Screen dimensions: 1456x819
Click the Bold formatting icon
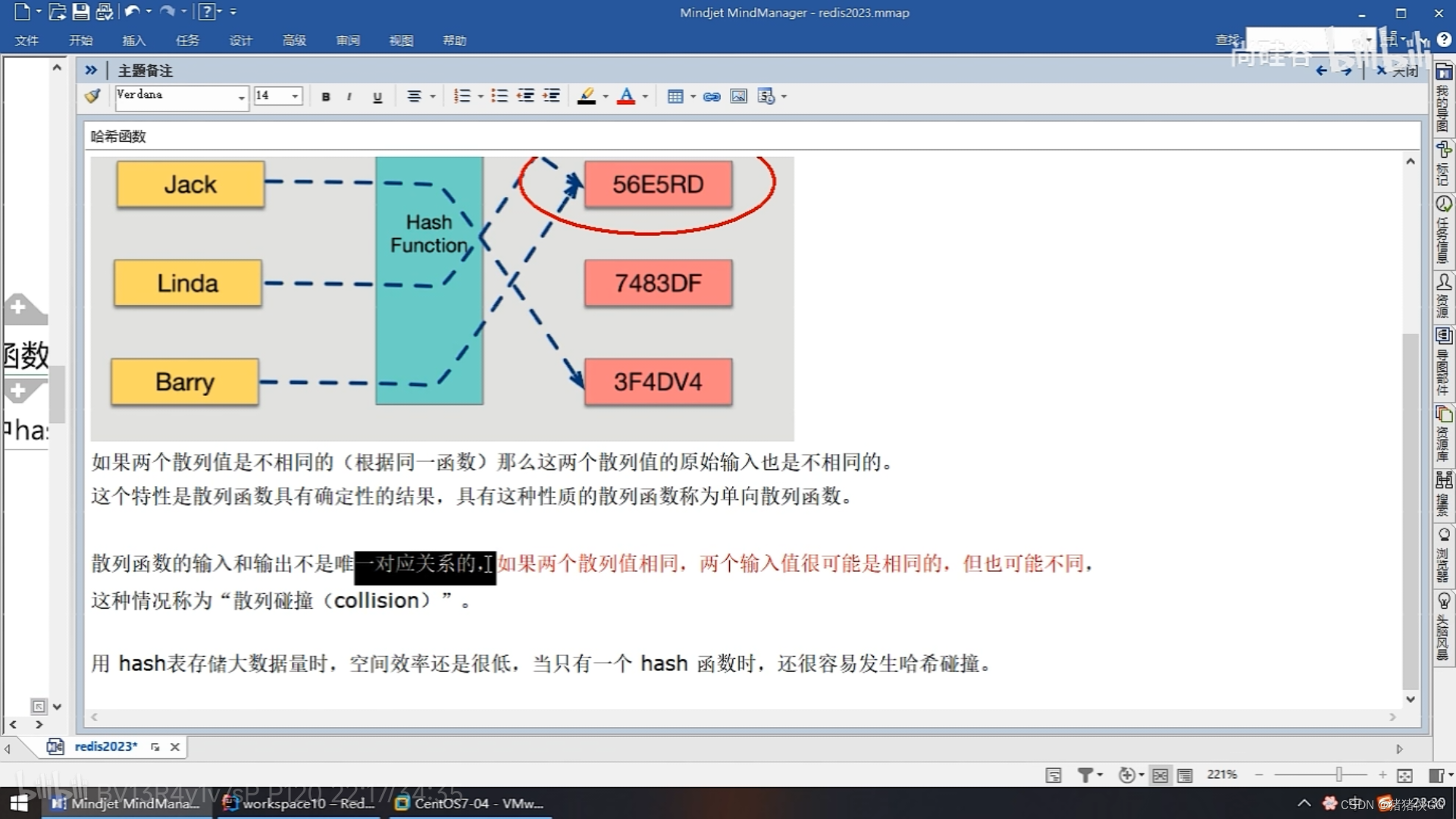tap(325, 97)
